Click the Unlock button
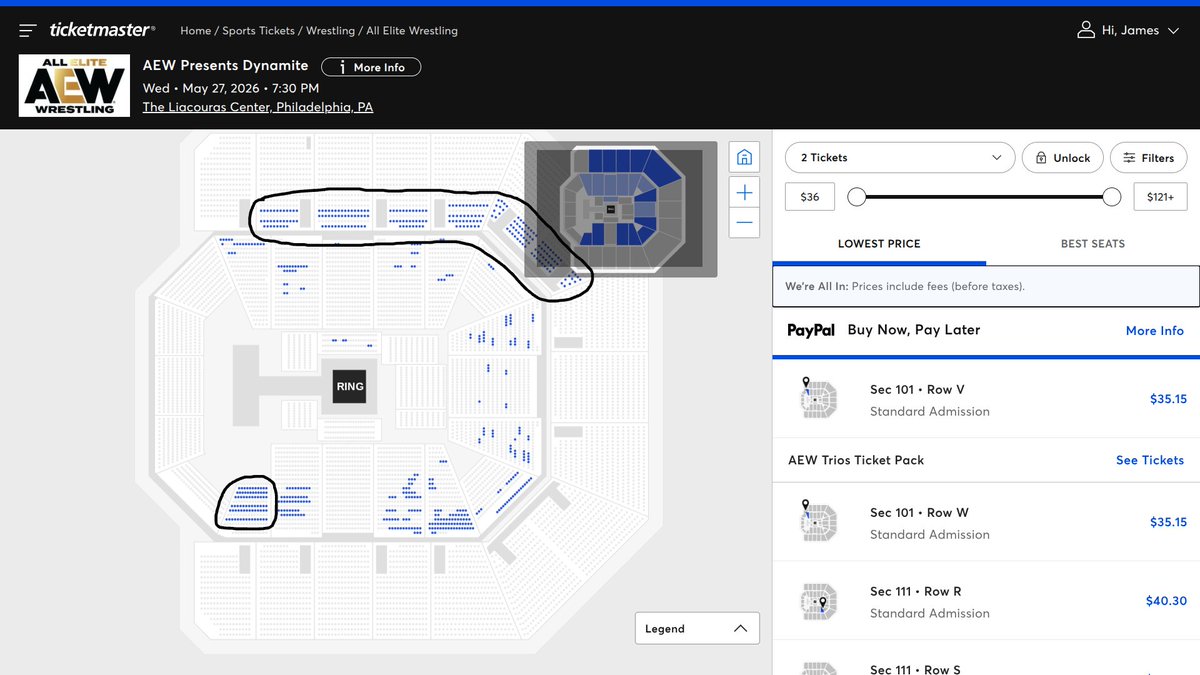This screenshot has height=675, width=1200. coord(1062,158)
